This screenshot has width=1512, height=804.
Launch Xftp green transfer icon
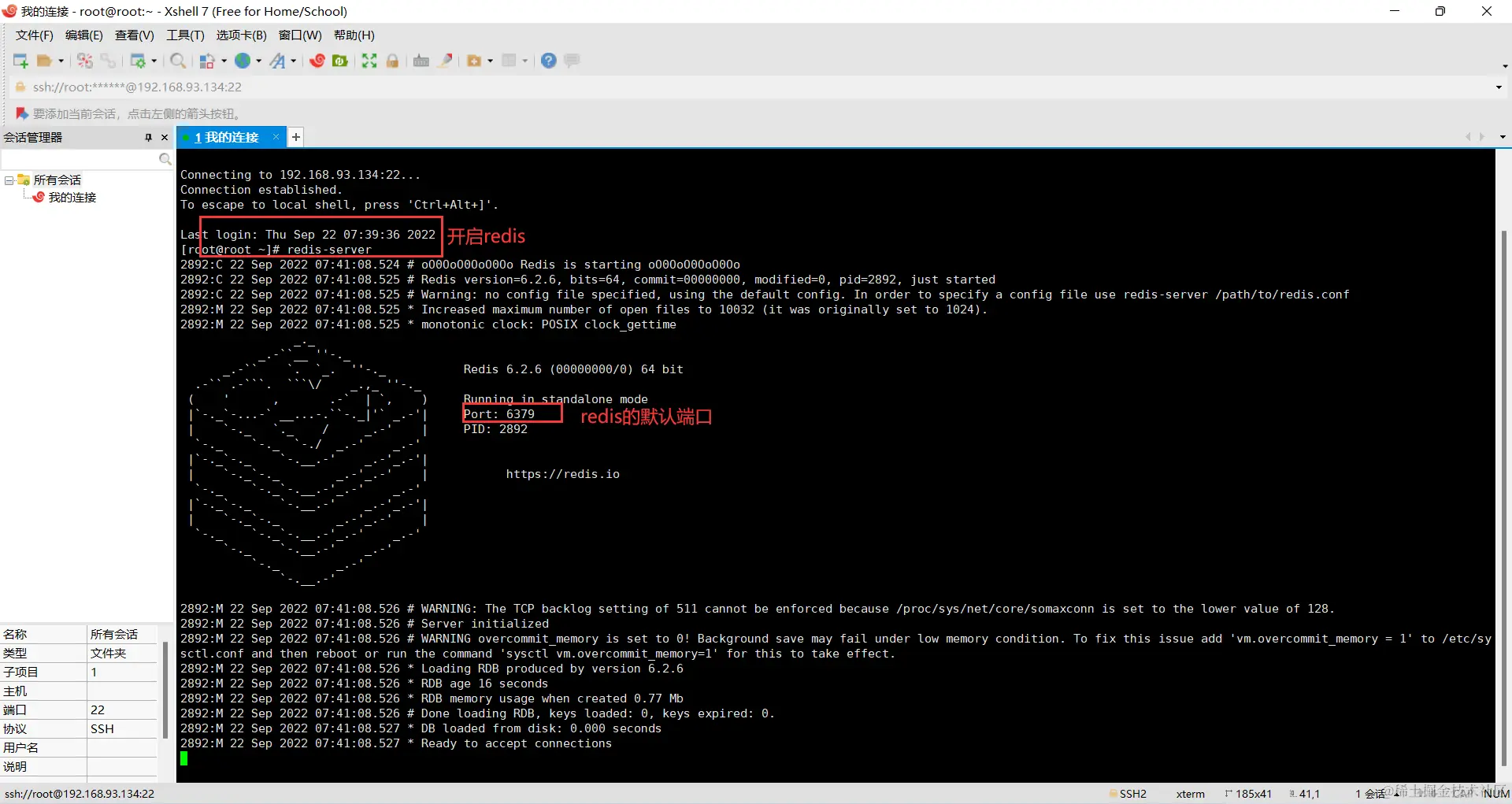pyautogui.click(x=340, y=61)
